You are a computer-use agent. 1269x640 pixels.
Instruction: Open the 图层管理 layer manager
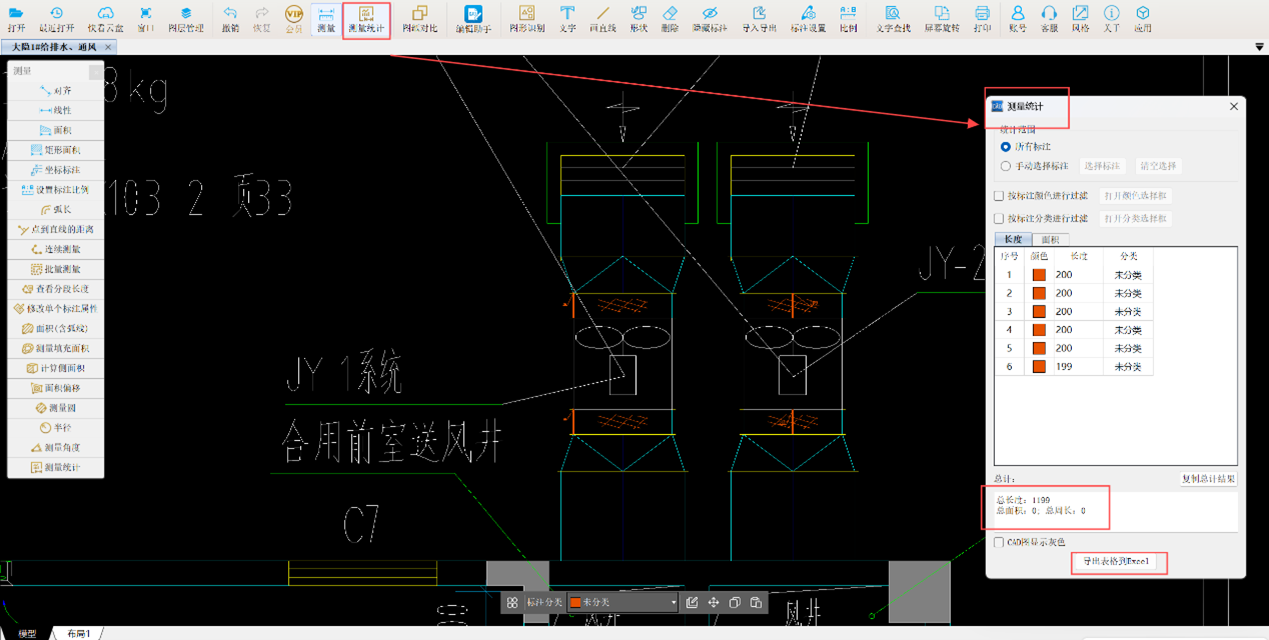click(x=186, y=17)
